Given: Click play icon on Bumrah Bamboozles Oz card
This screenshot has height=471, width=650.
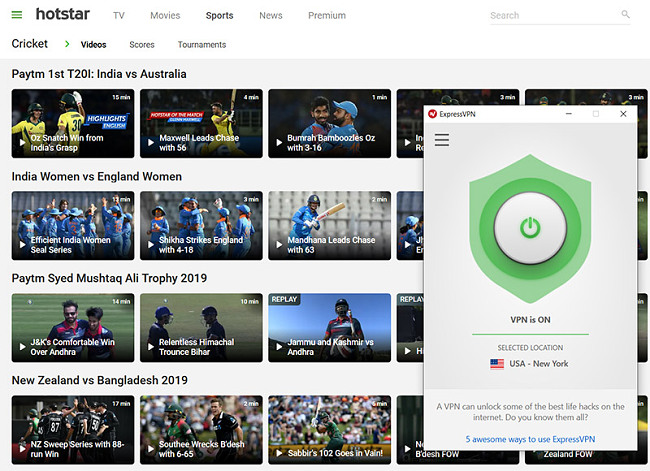Looking at the screenshot, I should tap(279, 143).
